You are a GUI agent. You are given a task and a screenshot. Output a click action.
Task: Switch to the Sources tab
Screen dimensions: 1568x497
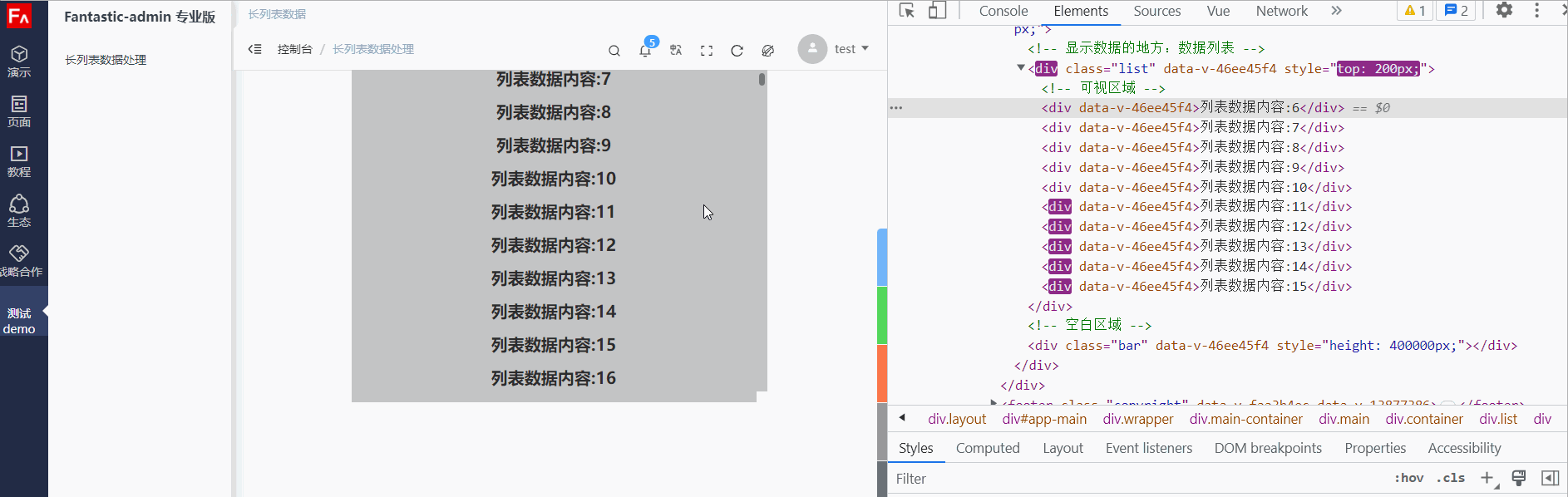click(x=1157, y=11)
